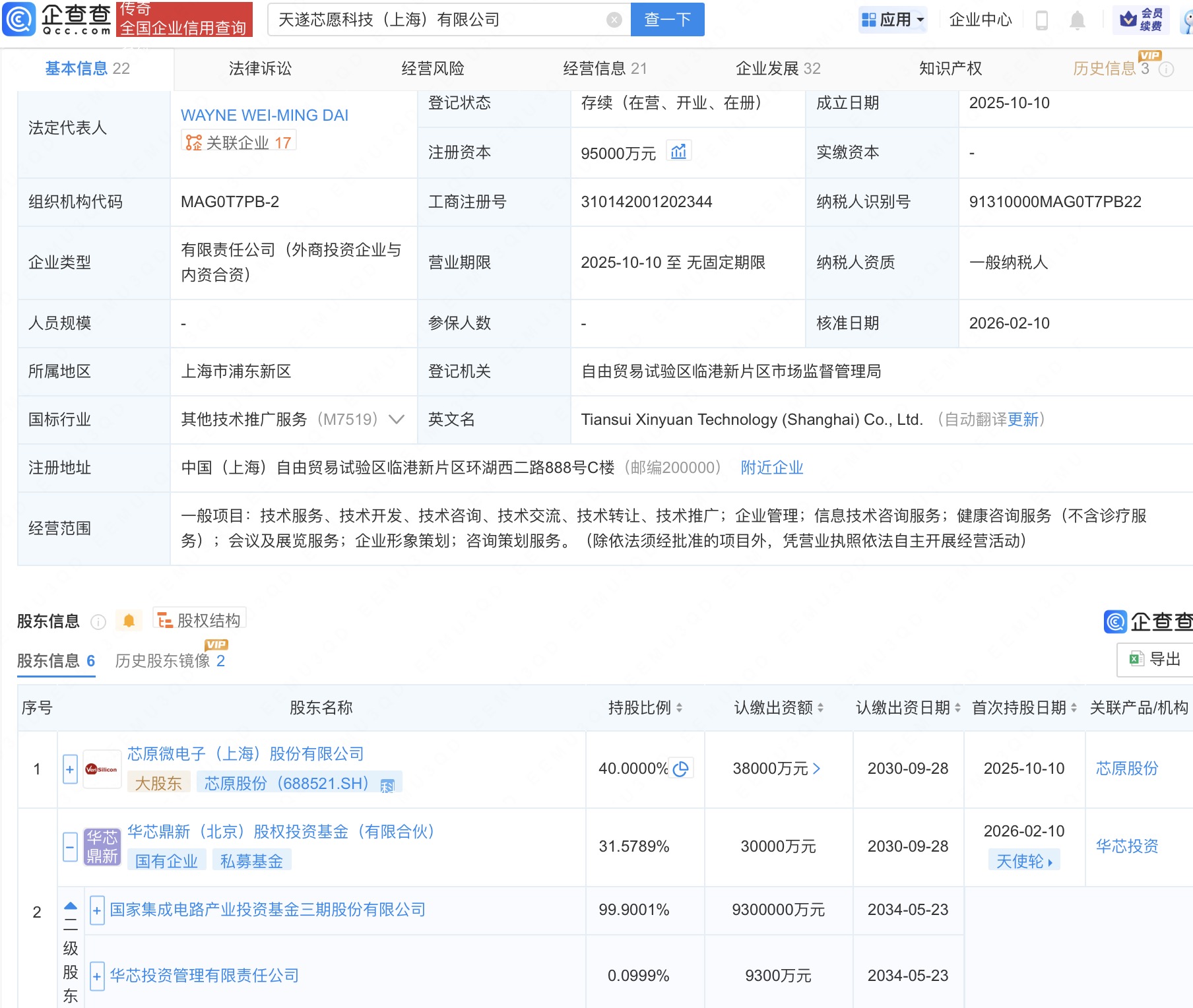1193x1008 pixels.
Task: Click the 查一下 search button
Action: (x=666, y=19)
